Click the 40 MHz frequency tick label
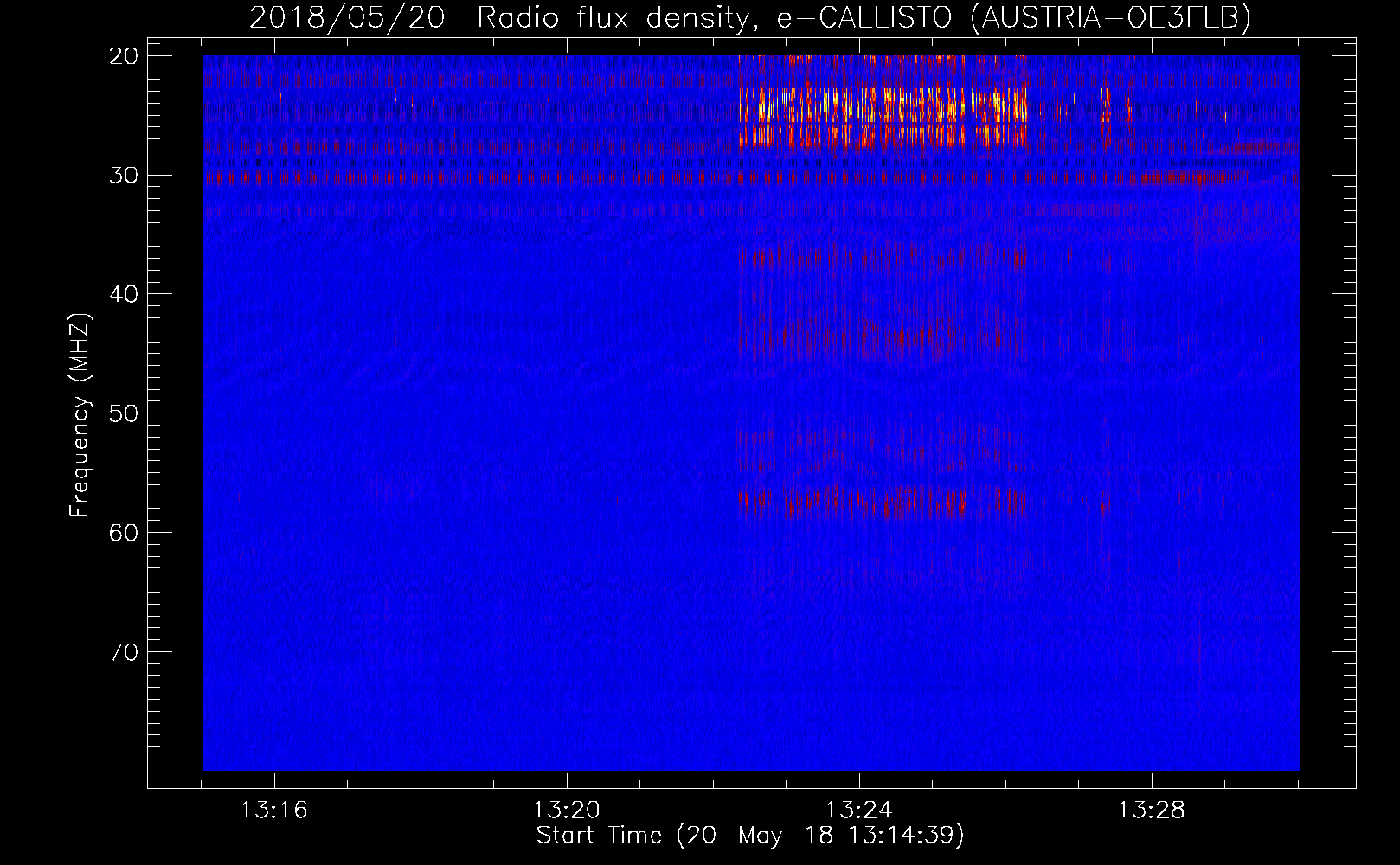The height and width of the screenshot is (865, 1400). pos(125,294)
